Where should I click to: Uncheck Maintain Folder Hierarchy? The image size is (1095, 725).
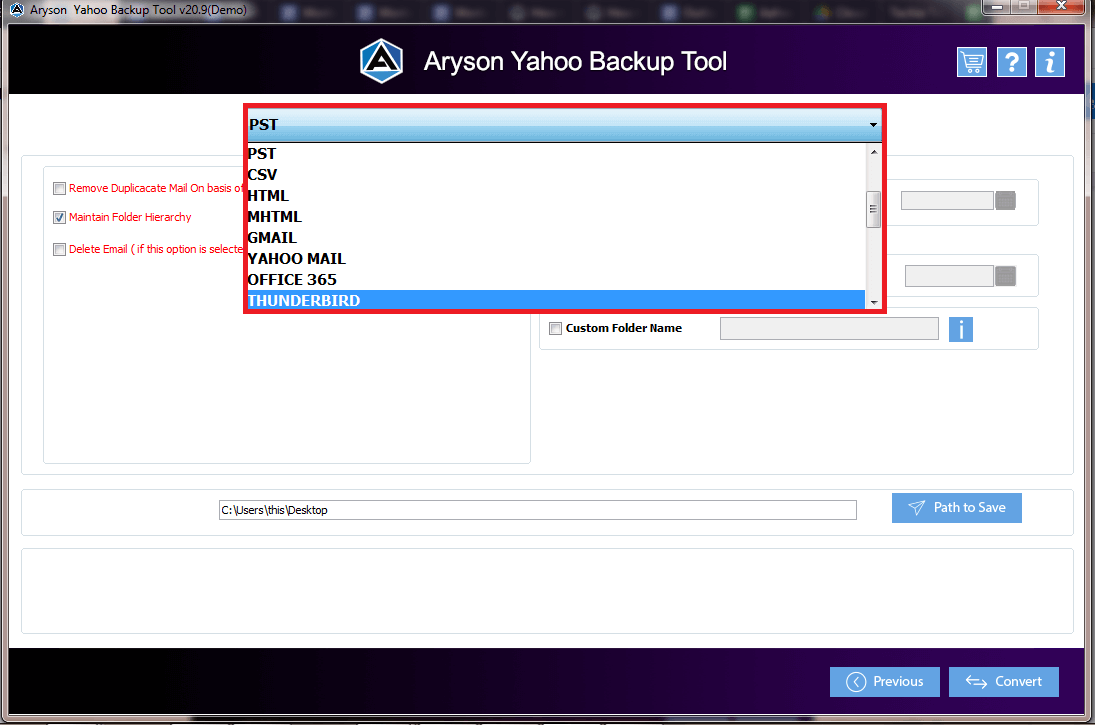pyautogui.click(x=59, y=217)
